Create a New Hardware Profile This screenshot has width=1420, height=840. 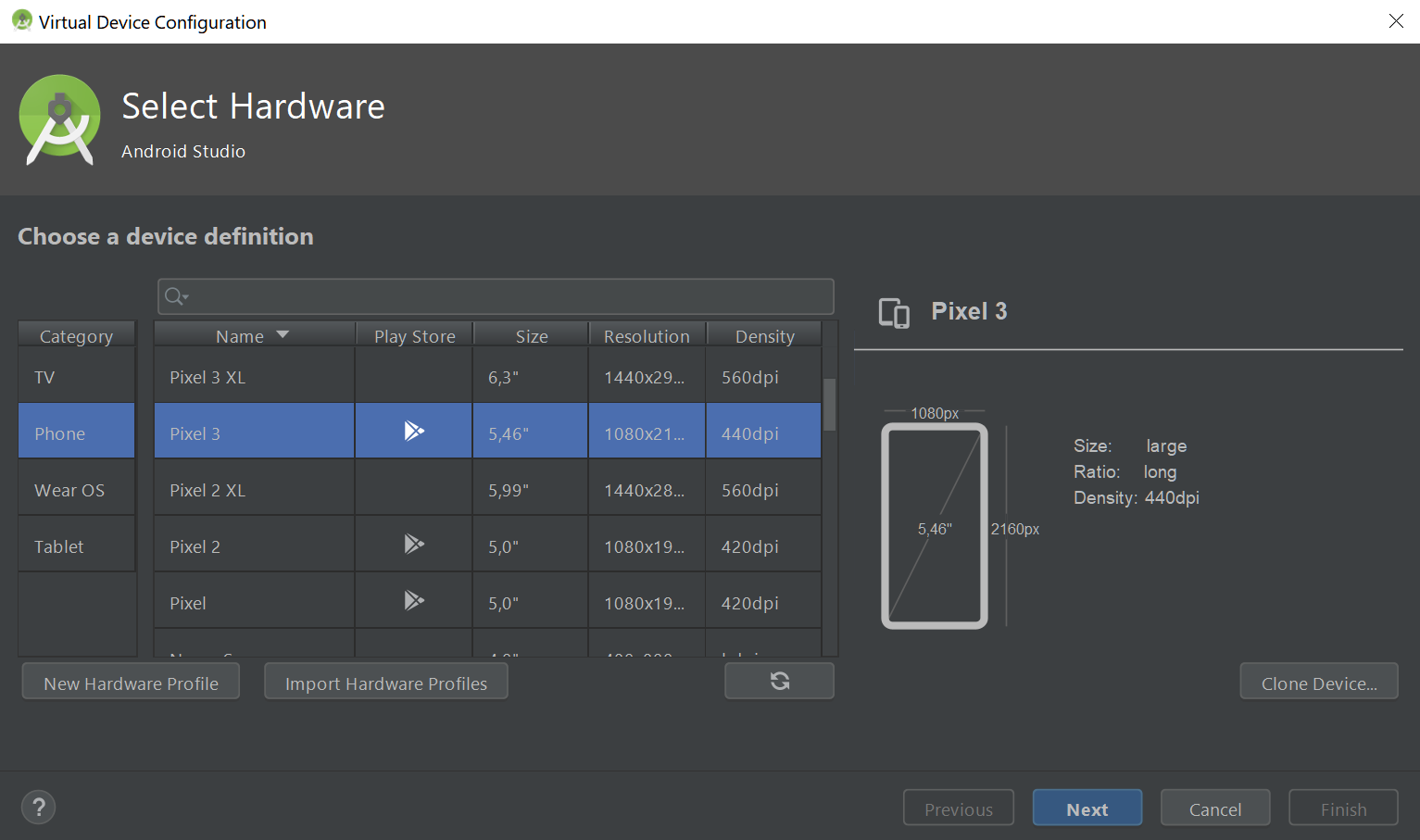pyautogui.click(x=130, y=681)
